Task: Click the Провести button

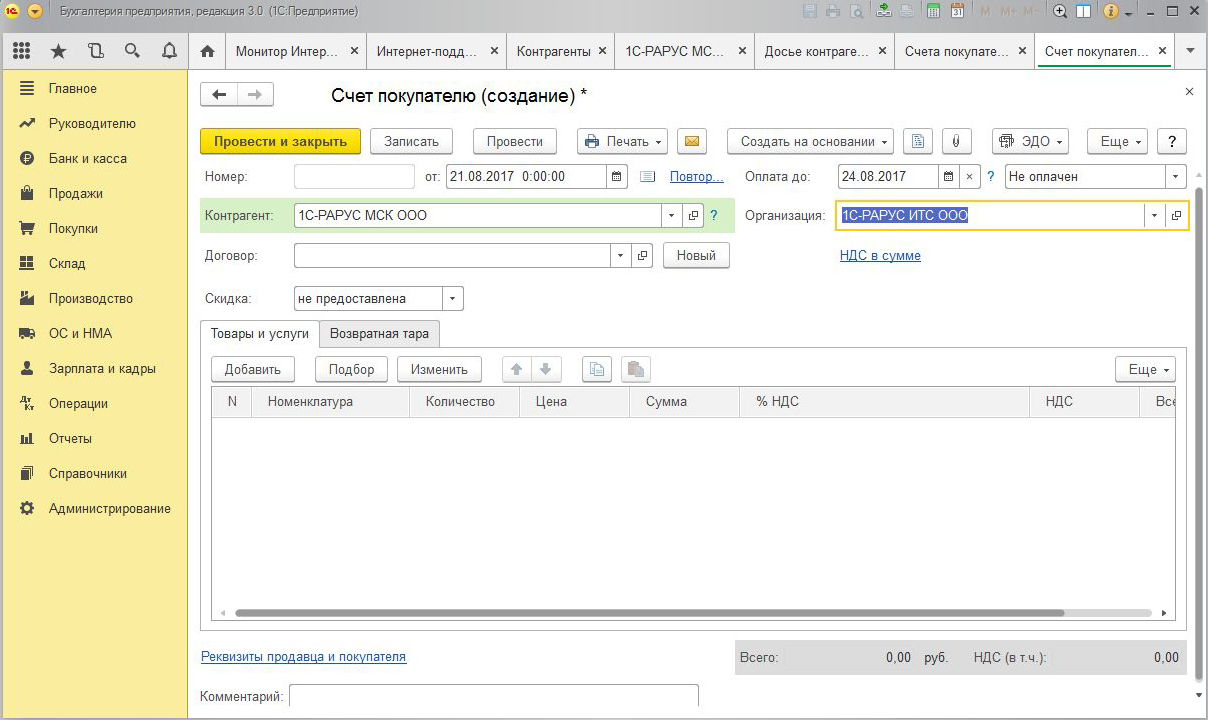Action: pos(515,141)
